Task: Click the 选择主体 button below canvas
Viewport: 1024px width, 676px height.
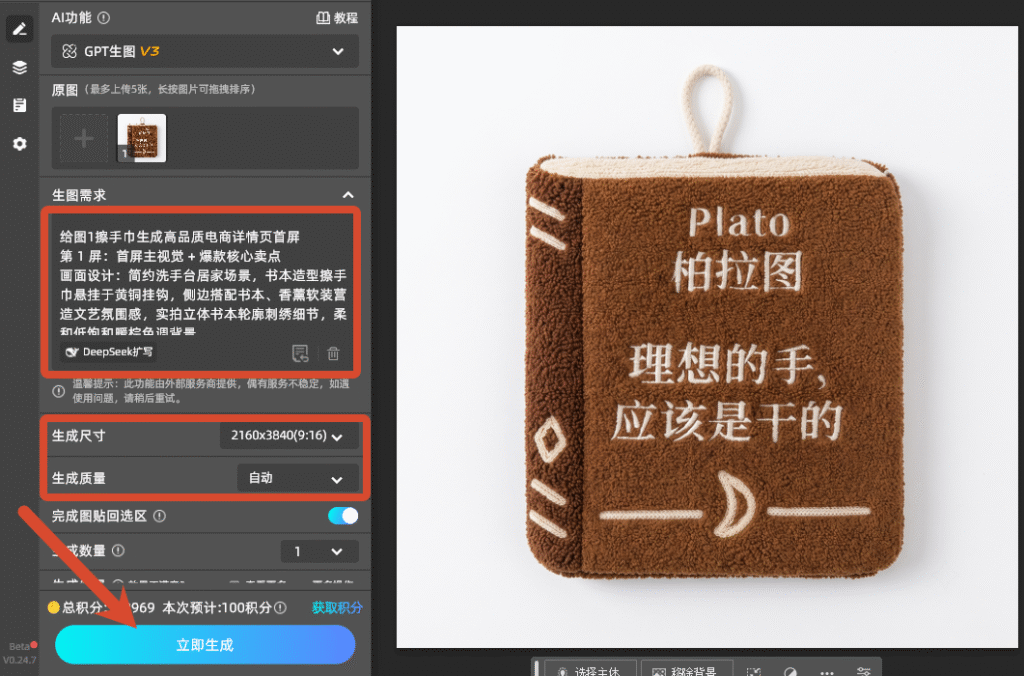Action: click(590, 669)
